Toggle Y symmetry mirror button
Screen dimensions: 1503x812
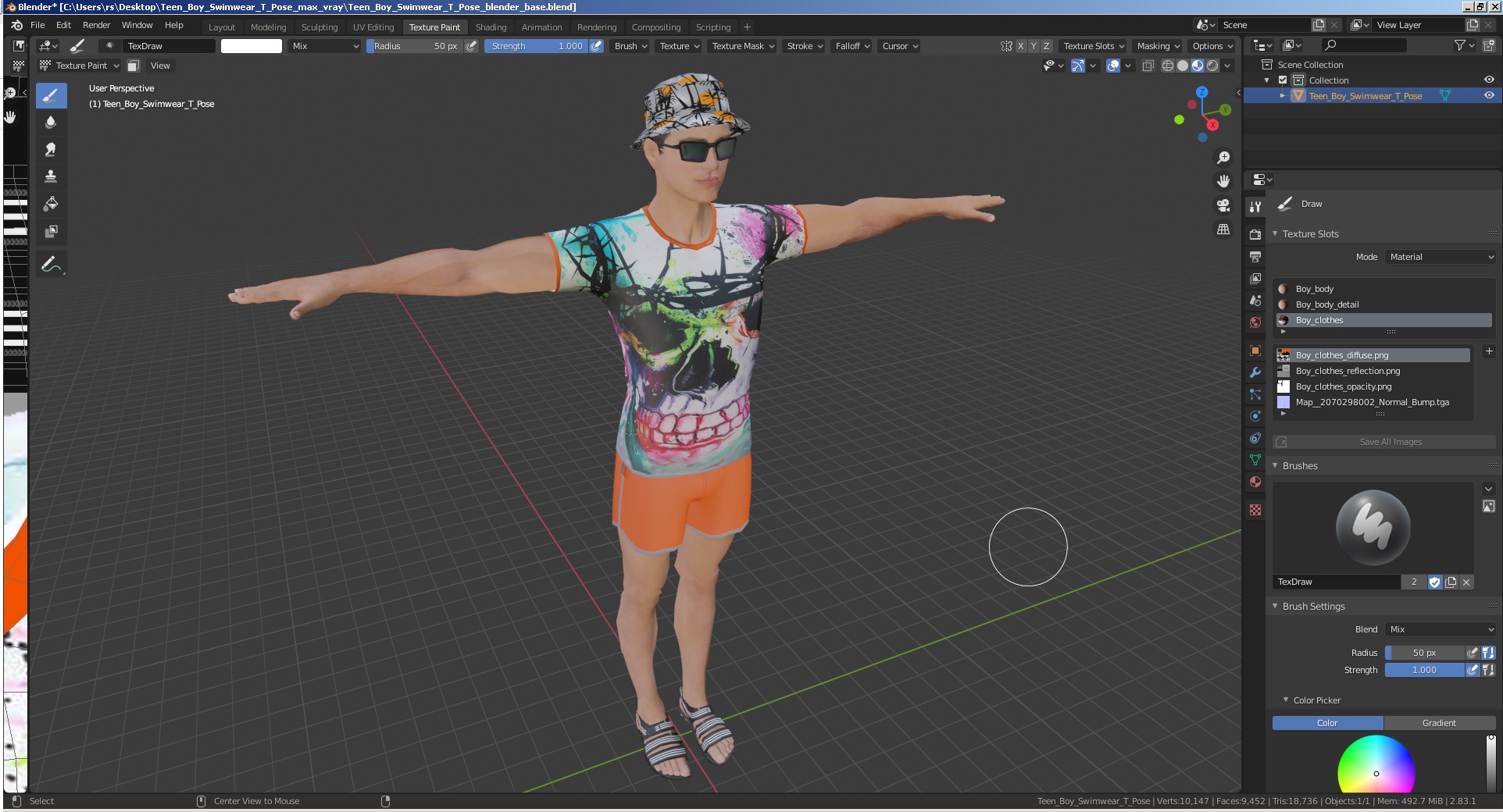tap(1034, 46)
